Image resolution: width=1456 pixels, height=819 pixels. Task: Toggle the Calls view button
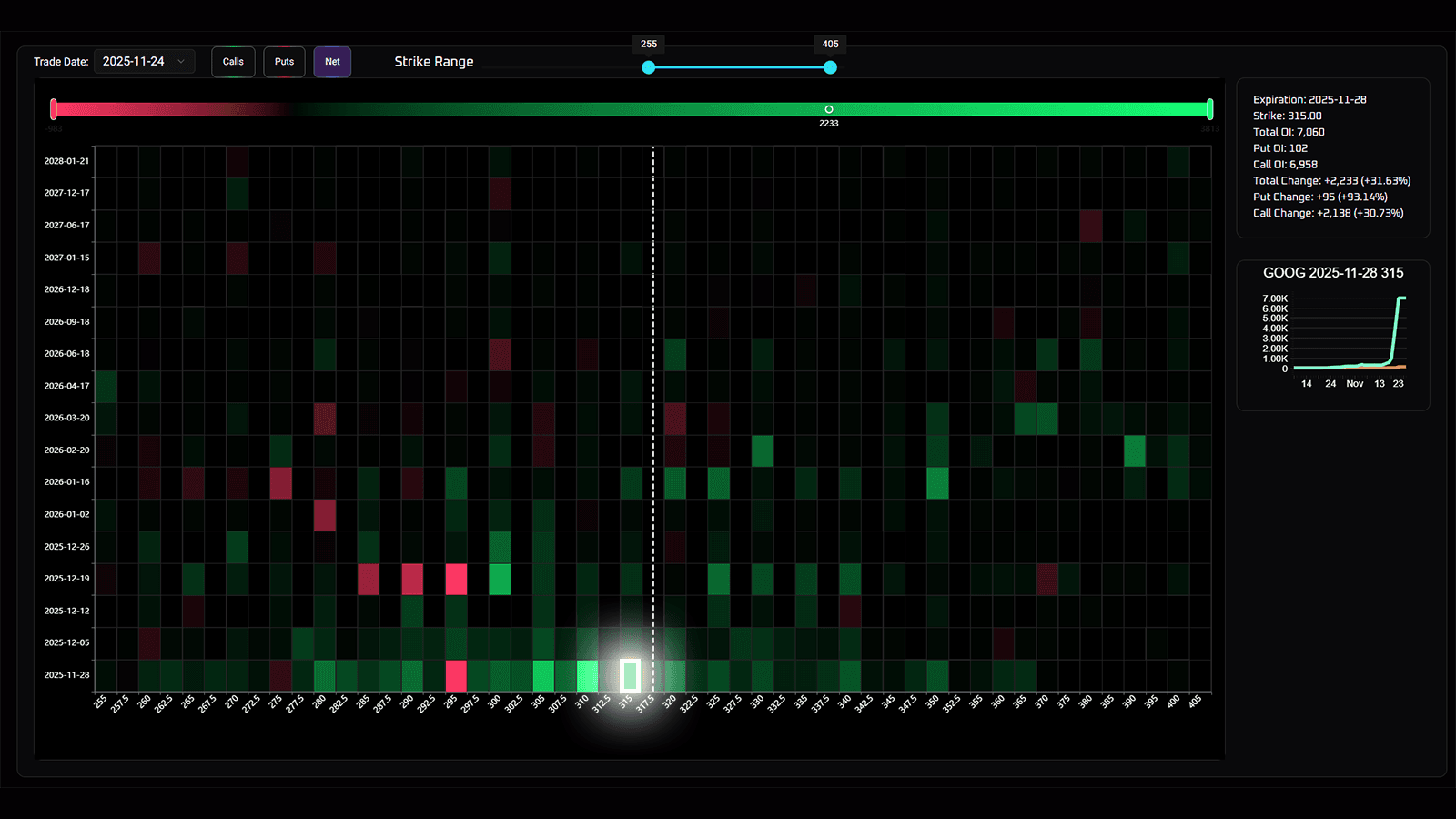pos(233,62)
